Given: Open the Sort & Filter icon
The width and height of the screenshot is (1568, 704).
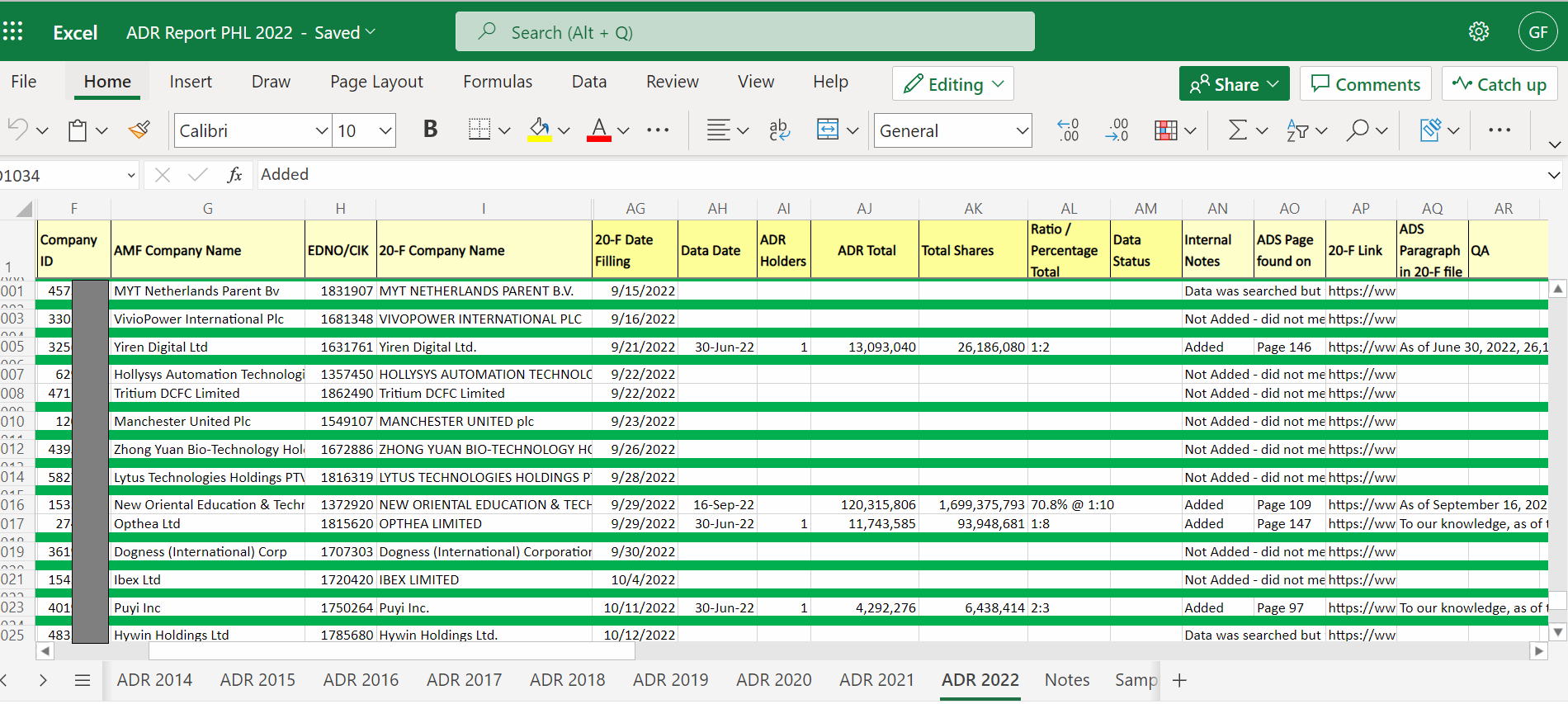Looking at the screenshot, I should coord(1297,130).
